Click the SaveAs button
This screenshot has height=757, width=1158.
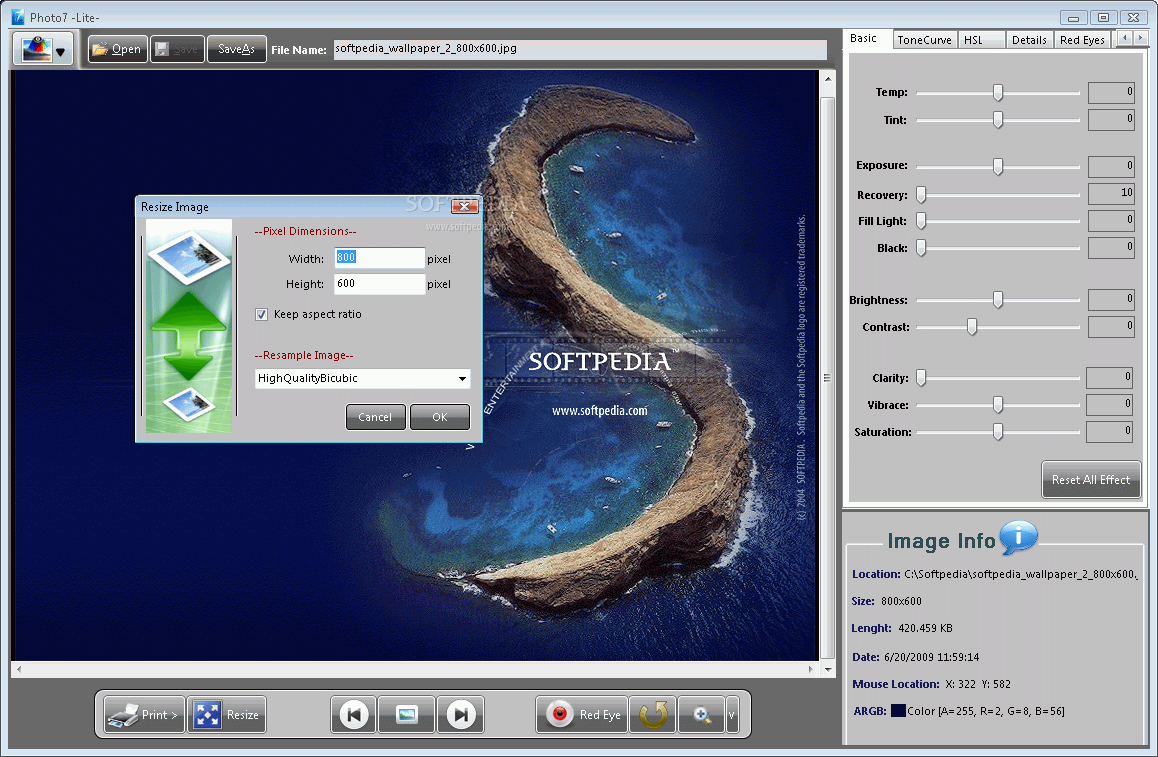pos(236,49)
